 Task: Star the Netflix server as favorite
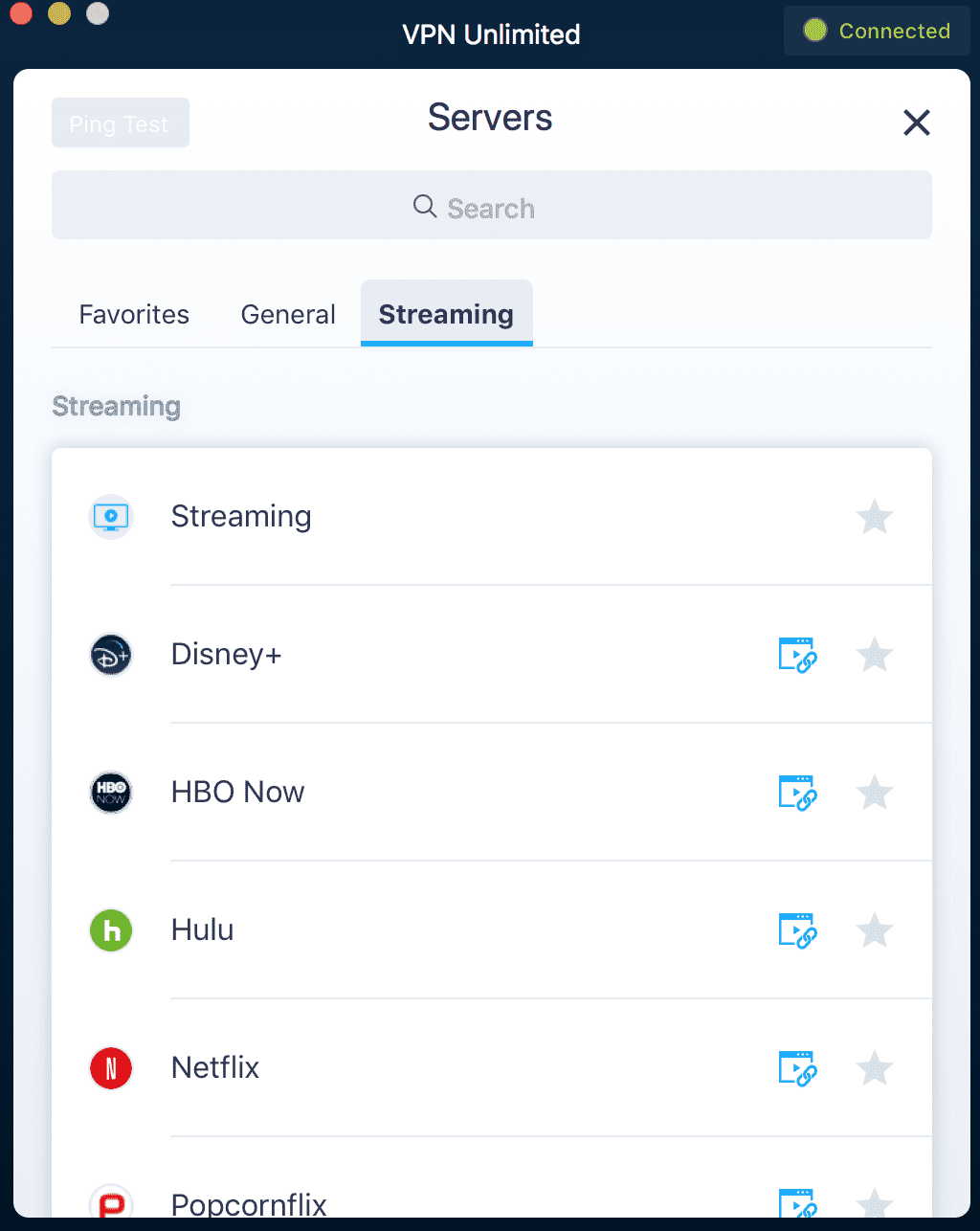(874, 1068)
